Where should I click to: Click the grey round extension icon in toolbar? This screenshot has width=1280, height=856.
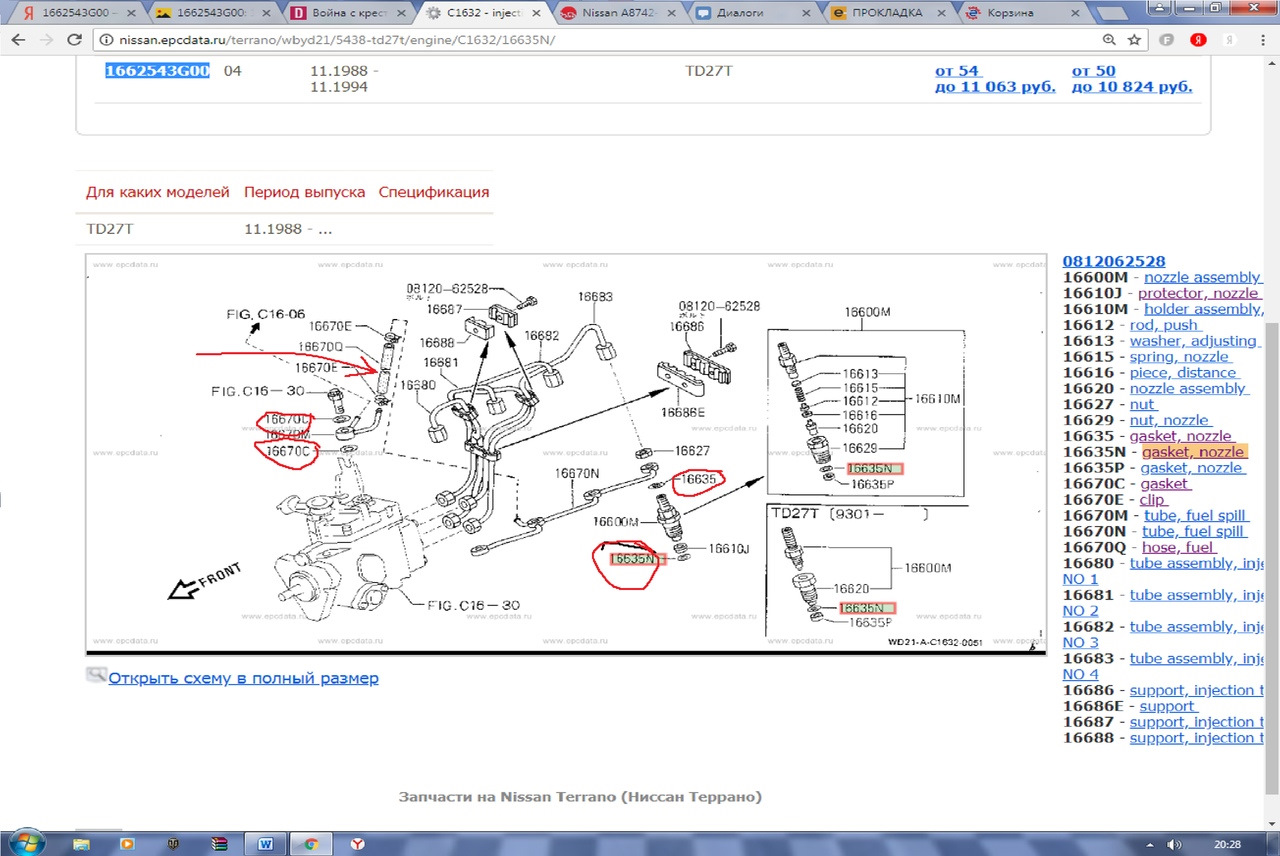1167,40
